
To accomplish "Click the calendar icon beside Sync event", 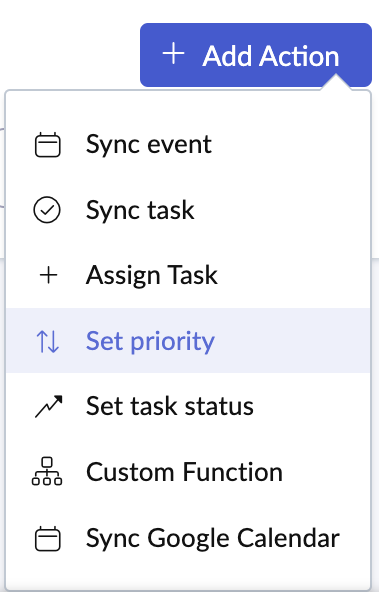I will tap(47, 145).
